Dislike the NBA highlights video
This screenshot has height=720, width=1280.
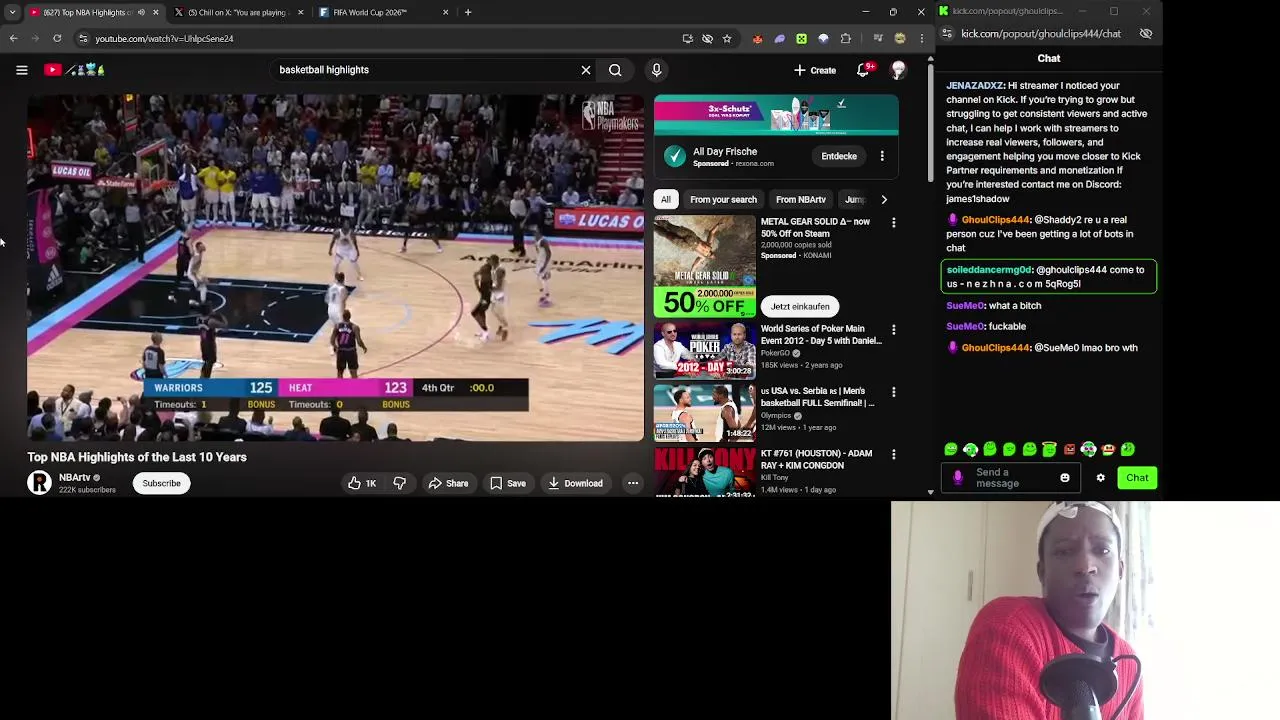pyautogui.click(x=399, y=483)
